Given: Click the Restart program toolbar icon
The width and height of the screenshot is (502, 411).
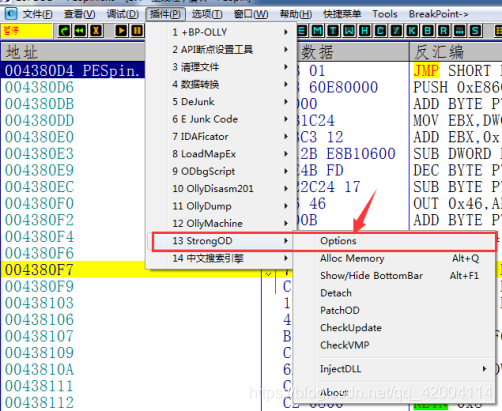Looking at the screenshot, I should (x=64, y=31).
